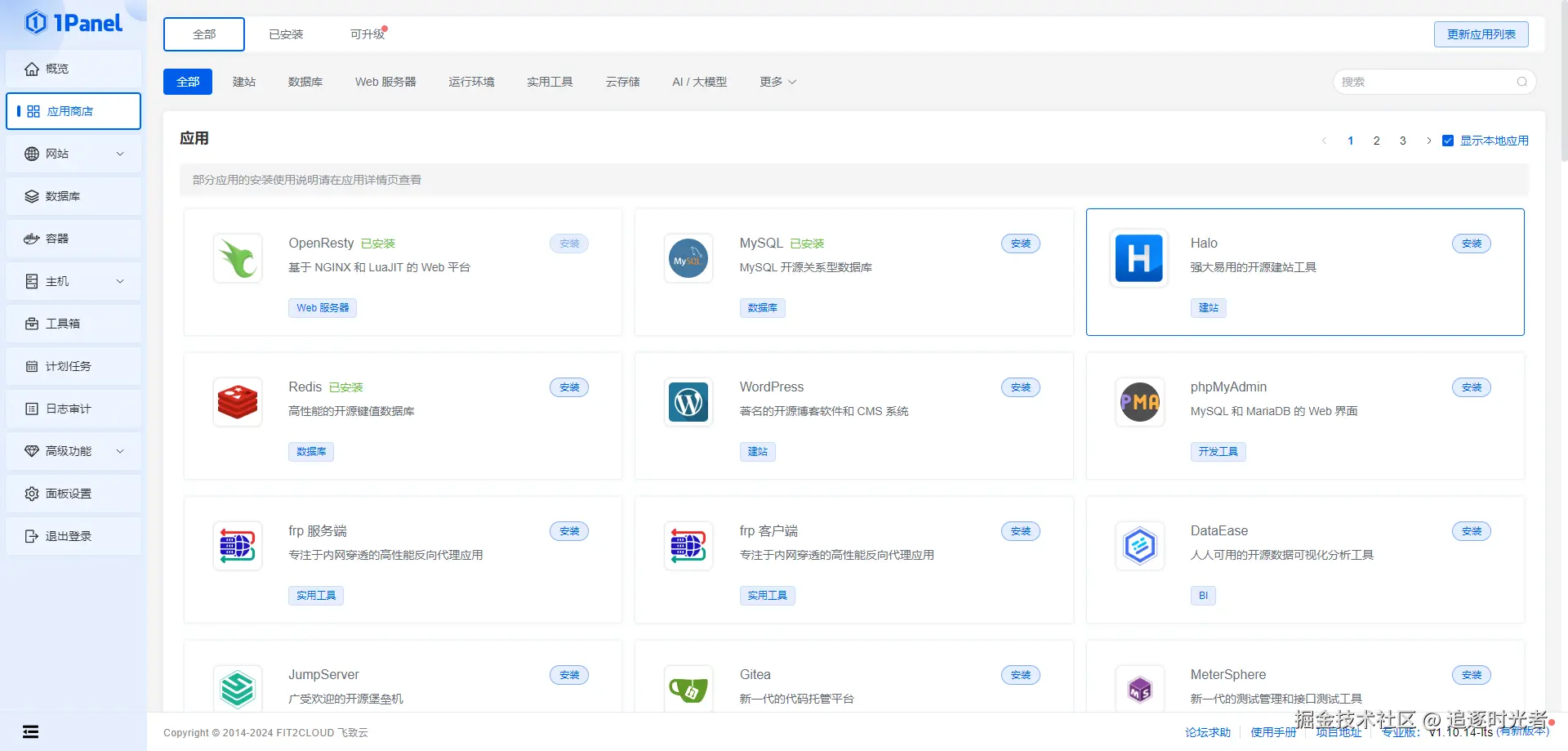Click the 网站 globe icon
The height and width of the screenshot is (751, 1568).
coord(32,154)
